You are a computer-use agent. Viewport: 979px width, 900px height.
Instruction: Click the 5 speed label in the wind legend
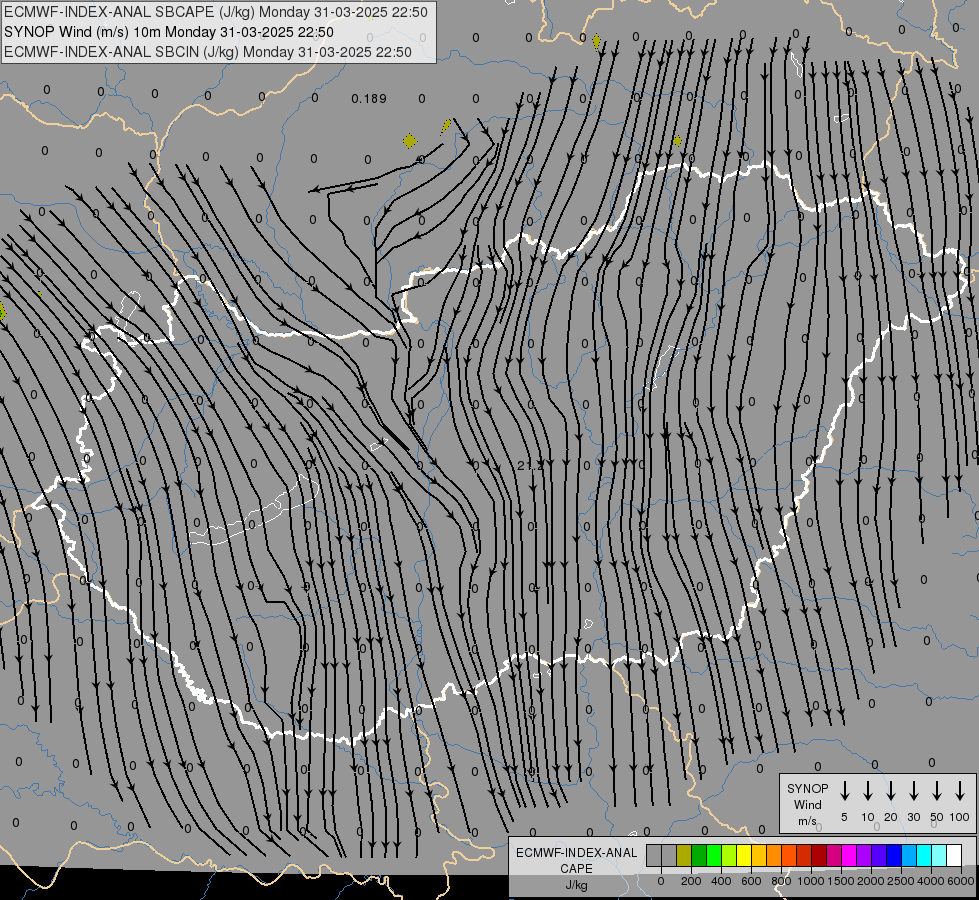coord(844,817)
